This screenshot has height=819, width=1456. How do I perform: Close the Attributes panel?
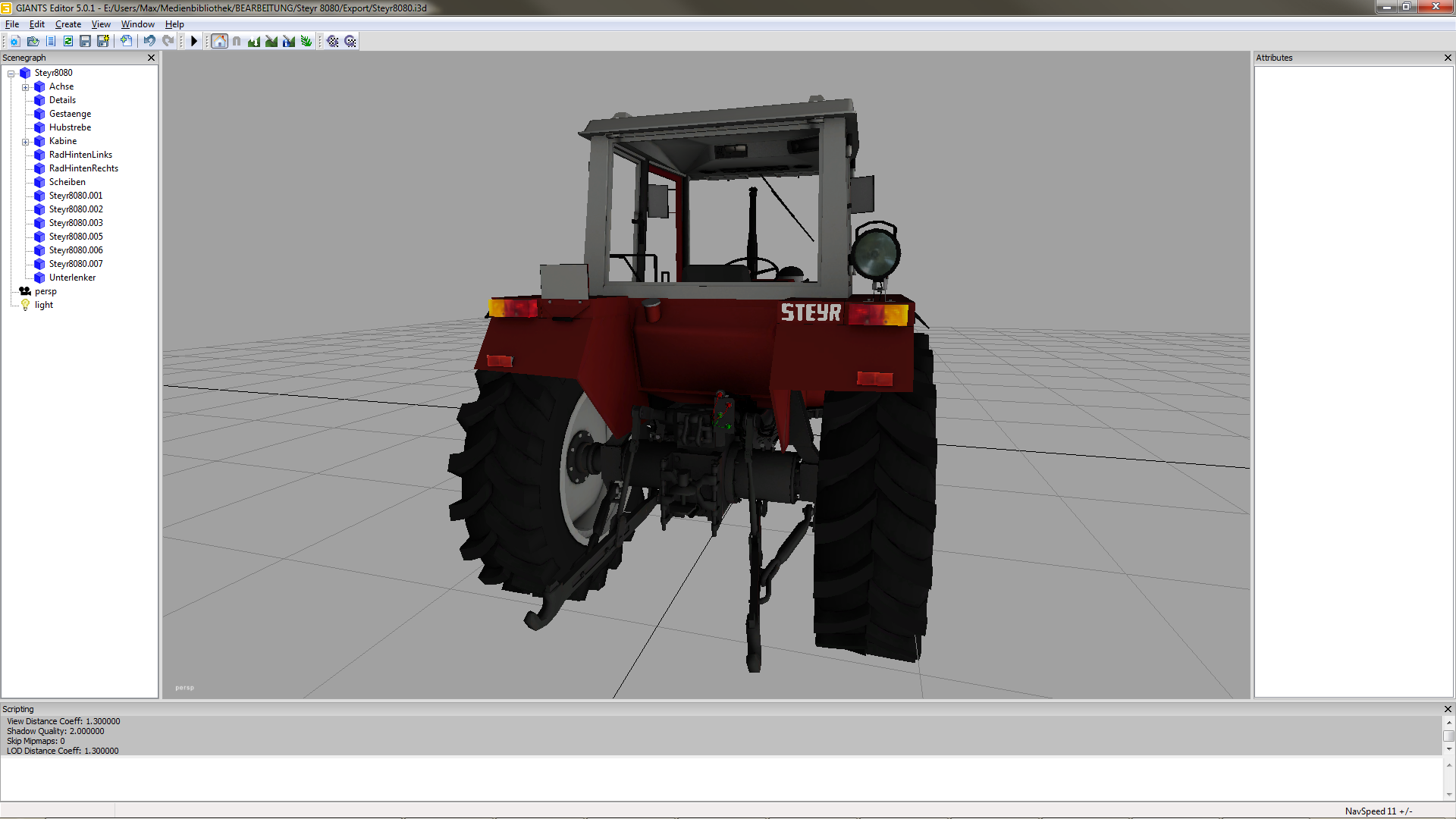click(x=1448, y=58)
